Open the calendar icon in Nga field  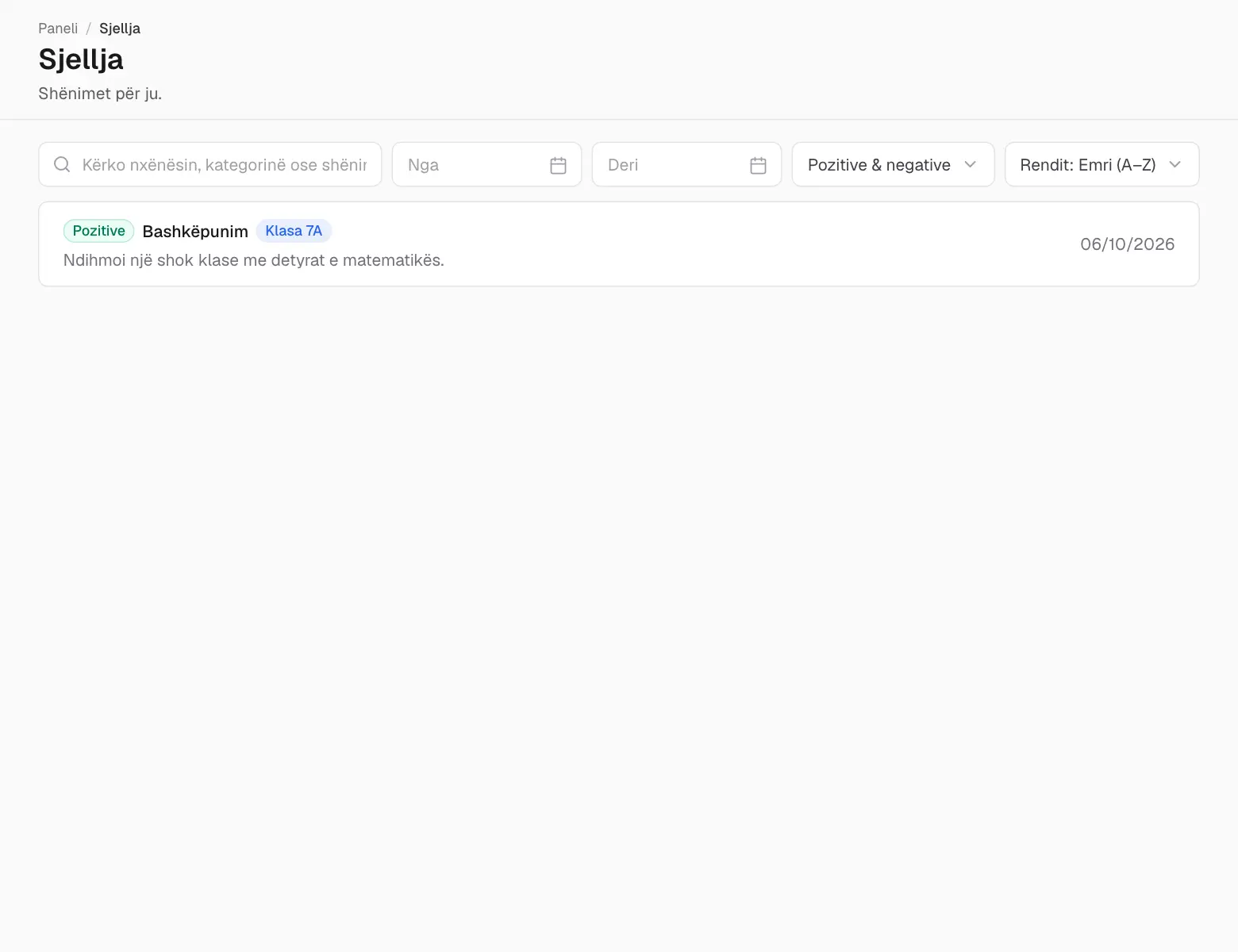tap(558, 165)
